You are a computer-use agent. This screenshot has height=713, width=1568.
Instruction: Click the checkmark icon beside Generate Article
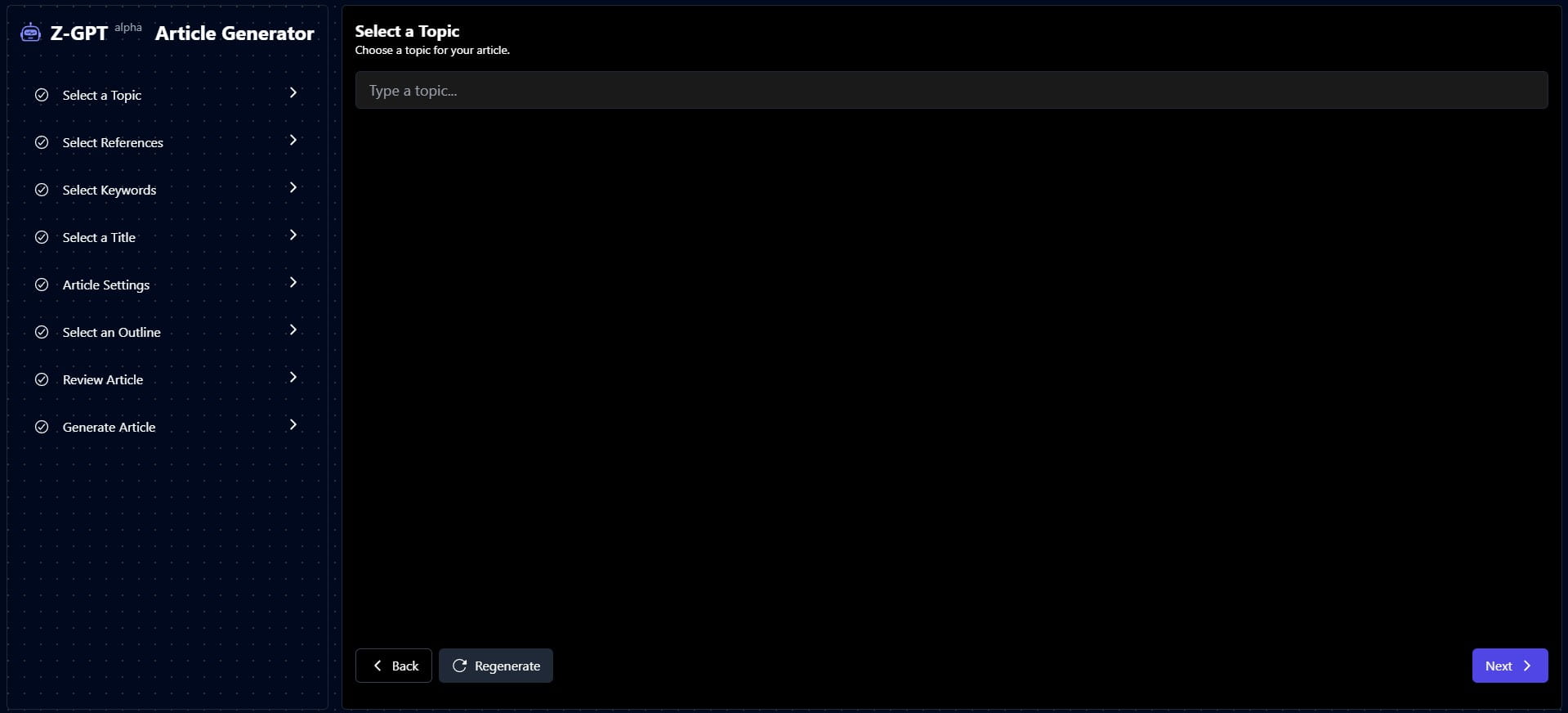click(42, 427)
